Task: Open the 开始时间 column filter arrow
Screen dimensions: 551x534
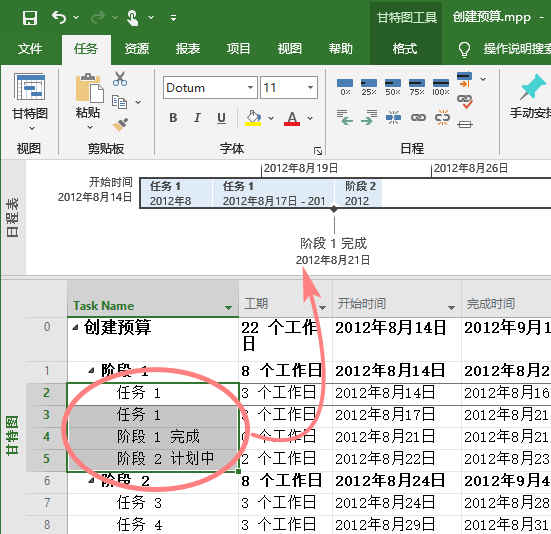Action: pyautogui.click(x=451, y=308)
